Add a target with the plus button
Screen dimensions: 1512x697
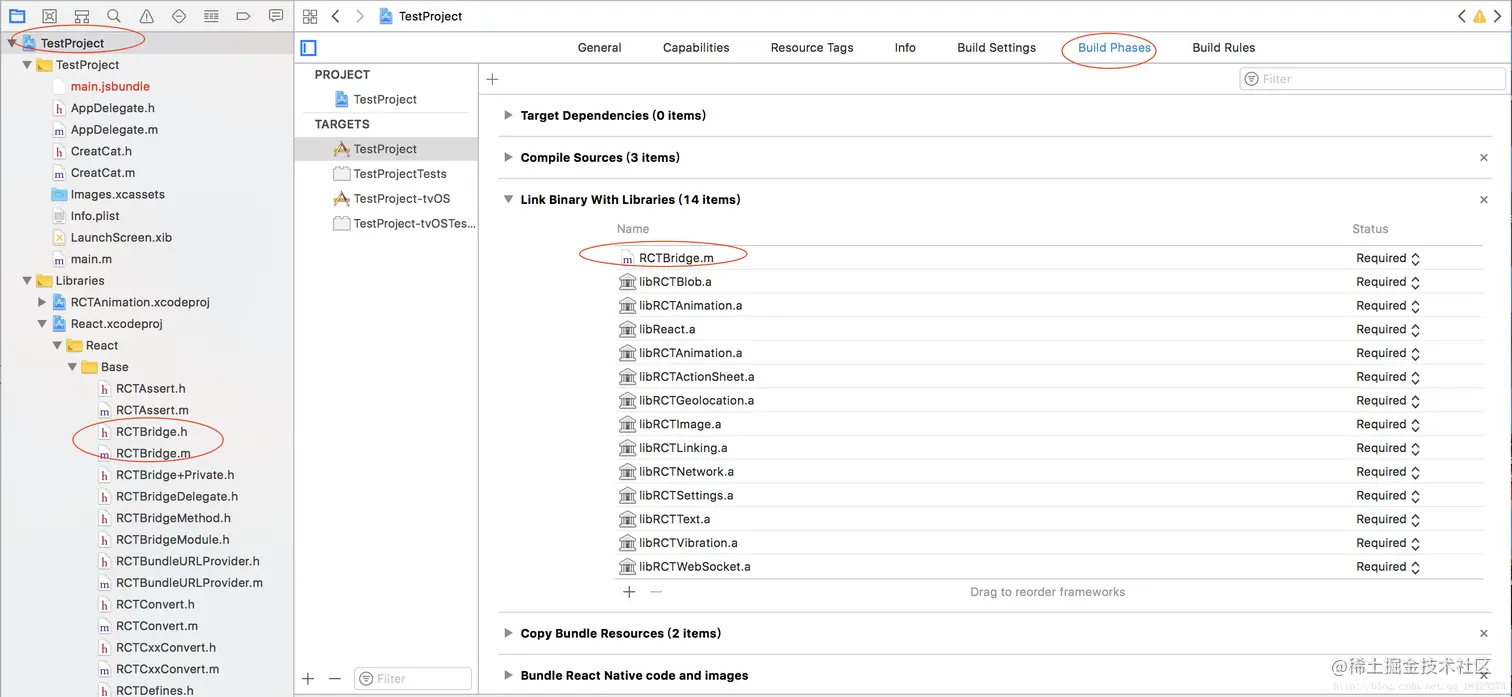point(308,678)
